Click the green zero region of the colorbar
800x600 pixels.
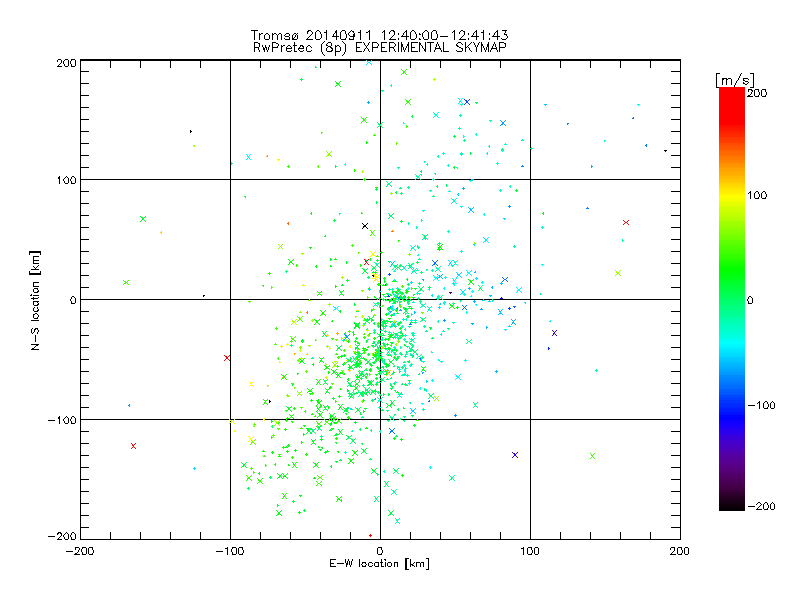coord(732,299)
